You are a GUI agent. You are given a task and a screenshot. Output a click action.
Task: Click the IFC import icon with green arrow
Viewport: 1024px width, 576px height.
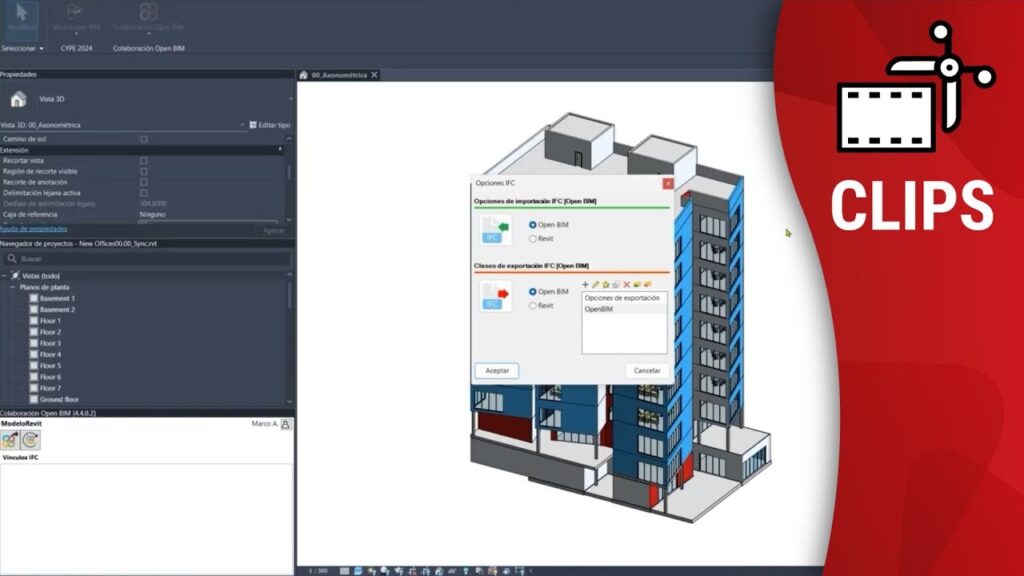(496, 231)
